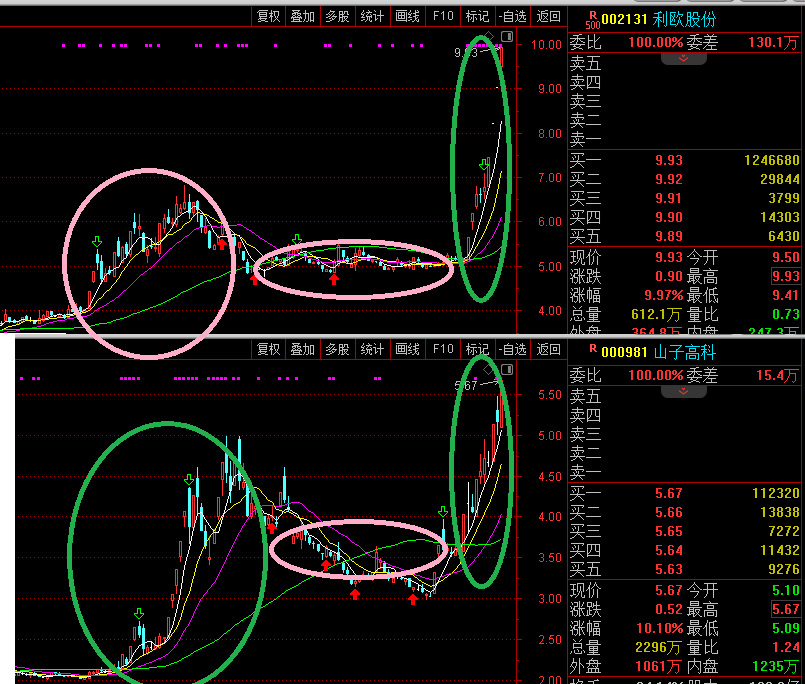Click the 买二 price 9.92
805x684 pixels.
668,179
